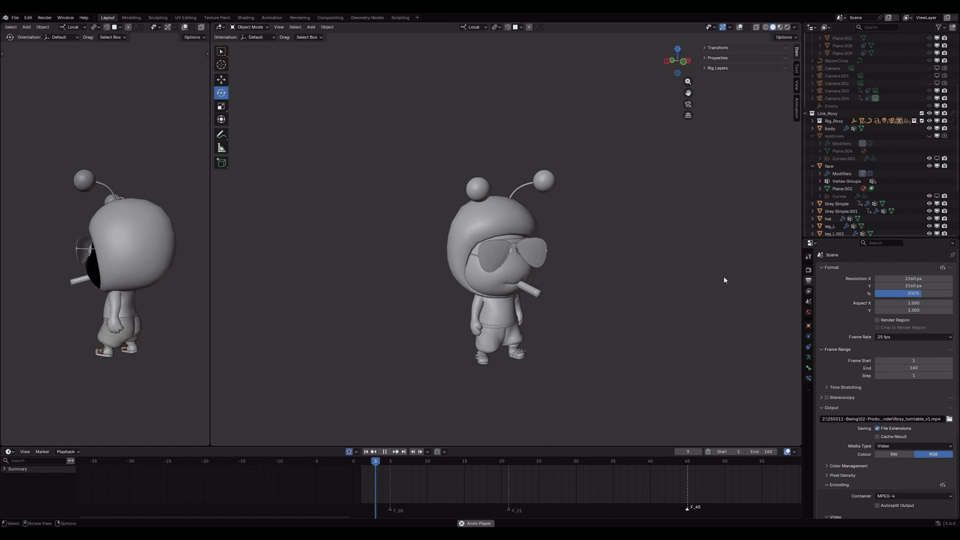Enable Stereoscopy checkbox
Screen dimensions: 960x540
pos(827,397)
